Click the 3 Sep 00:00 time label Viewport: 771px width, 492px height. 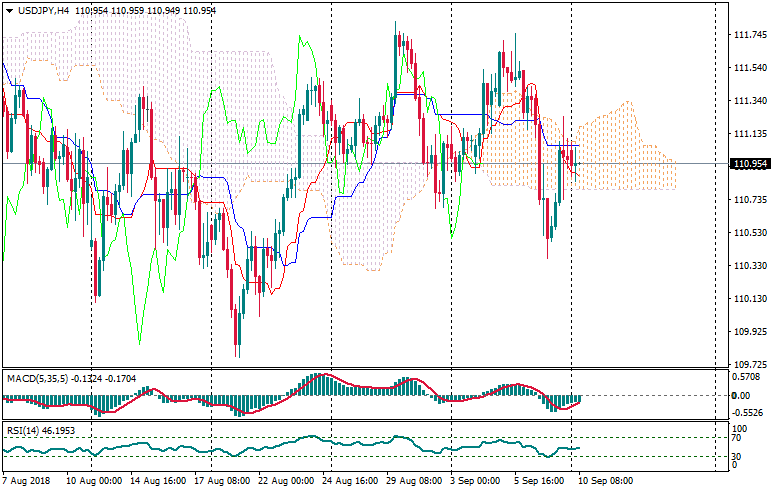pyautogui.click(x=476, y=481)
